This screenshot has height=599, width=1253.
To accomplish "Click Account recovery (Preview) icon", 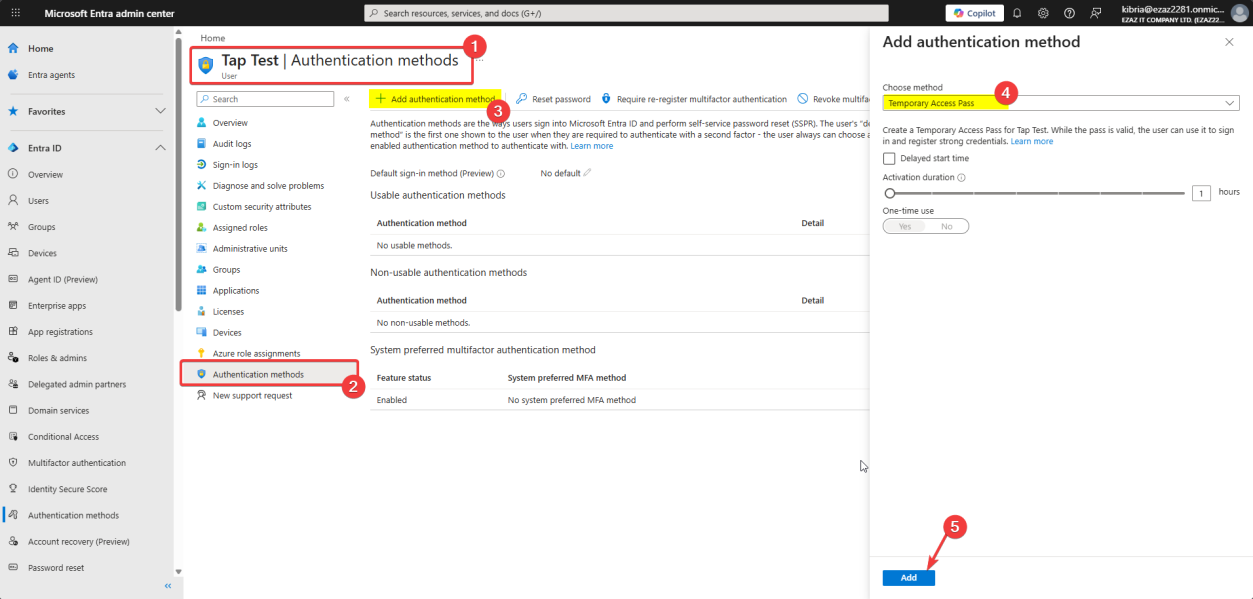I will [x=13, y=541].
